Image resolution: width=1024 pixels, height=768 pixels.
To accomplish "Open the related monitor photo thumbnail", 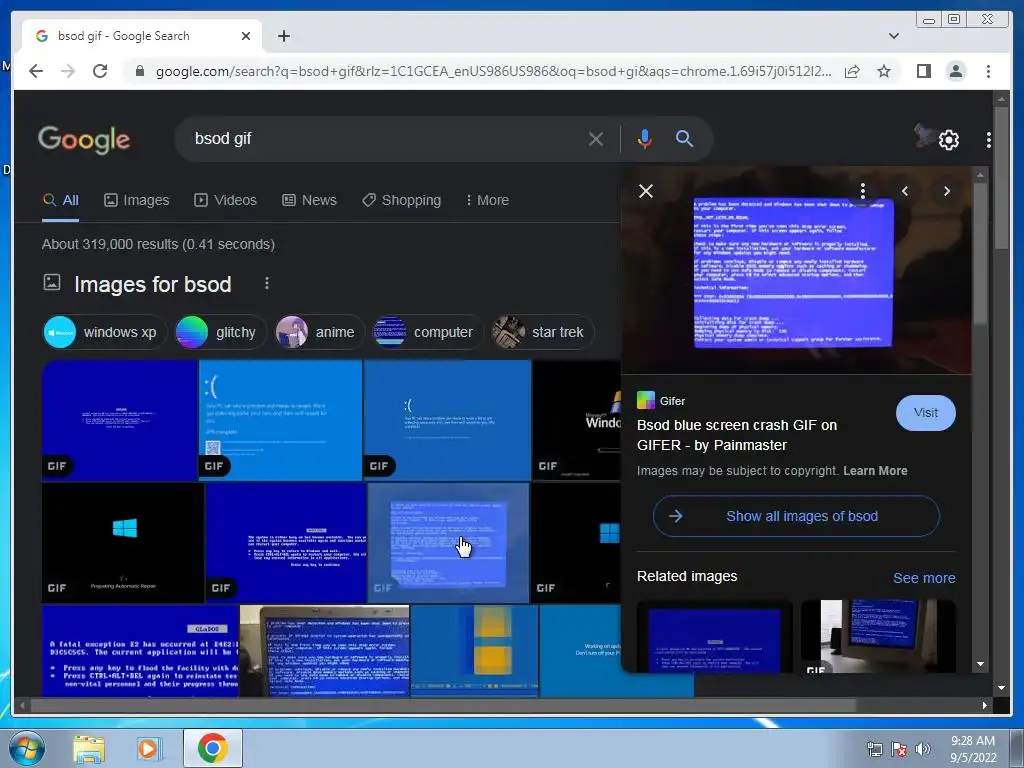I will click(x=878, y=636).
